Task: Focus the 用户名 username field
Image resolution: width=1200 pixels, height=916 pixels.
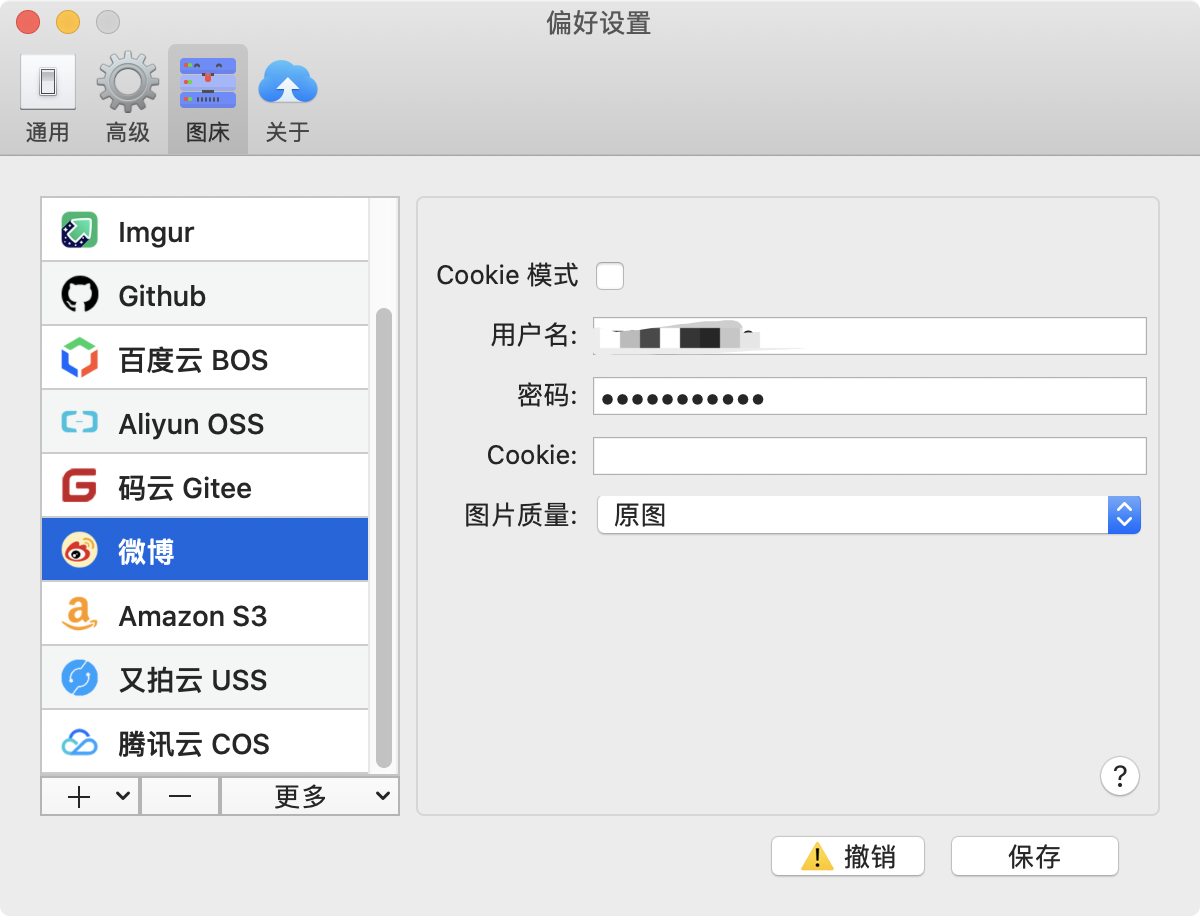Action: coord(869,336)
